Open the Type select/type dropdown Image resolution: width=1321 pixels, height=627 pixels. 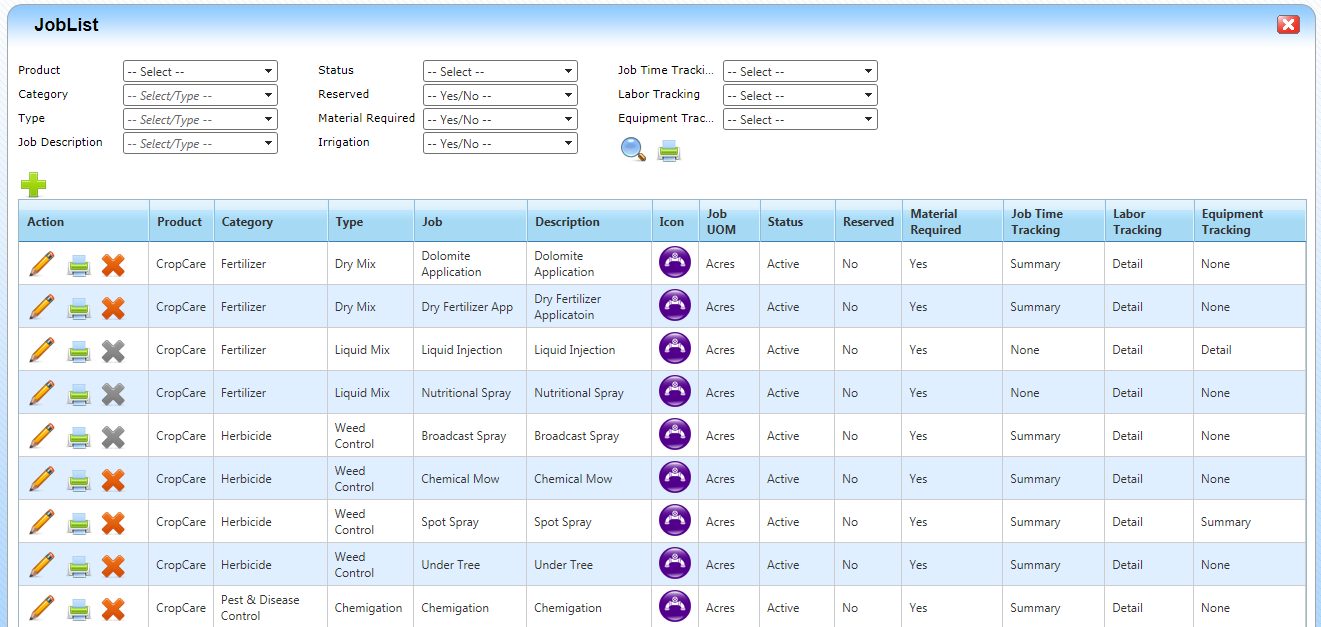[x=200, y=119]
